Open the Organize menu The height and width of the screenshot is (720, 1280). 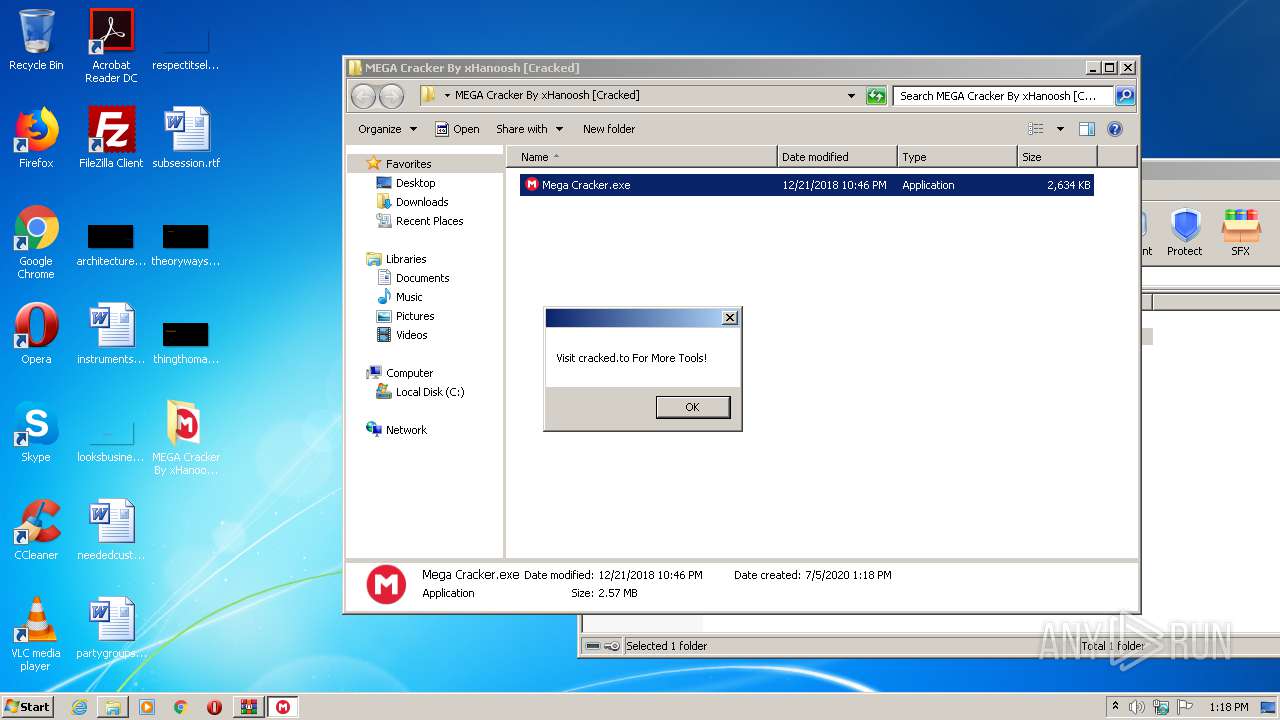point(387,129)
